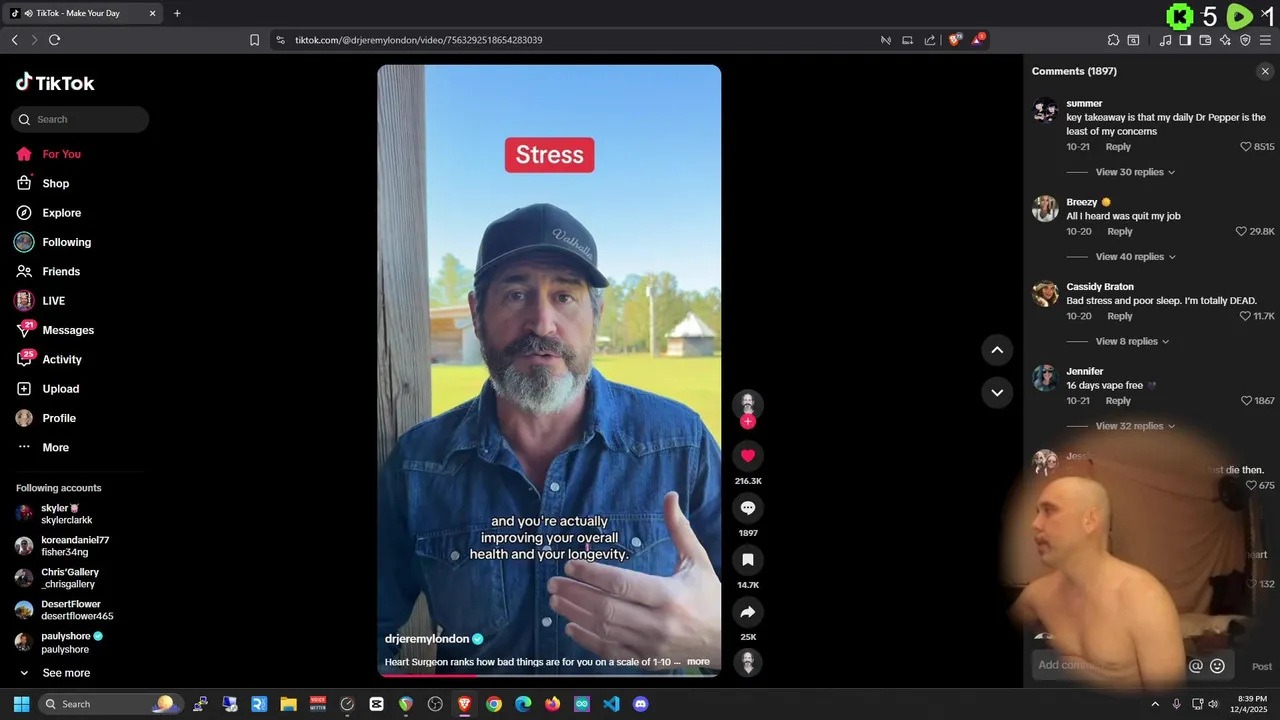The height and width of the screenshot is (720, 1280).
Task: Open Firefox from the taskbar
Action: coord(552,704)
